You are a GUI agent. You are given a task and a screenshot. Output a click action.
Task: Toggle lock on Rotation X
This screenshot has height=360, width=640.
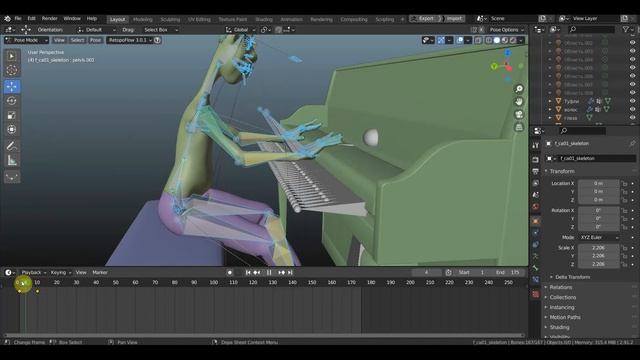pos(624,211)
